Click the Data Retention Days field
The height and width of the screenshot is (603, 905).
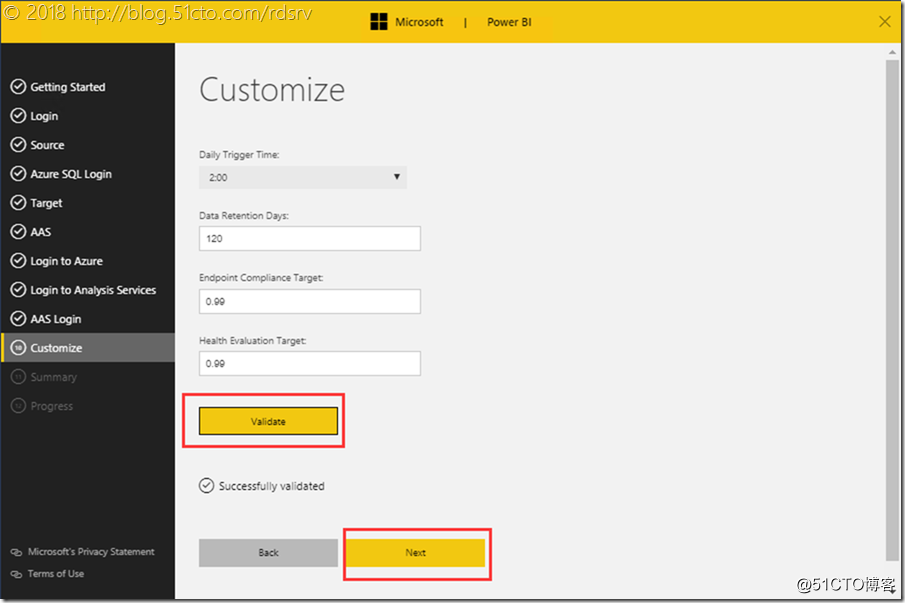point(310,238)
